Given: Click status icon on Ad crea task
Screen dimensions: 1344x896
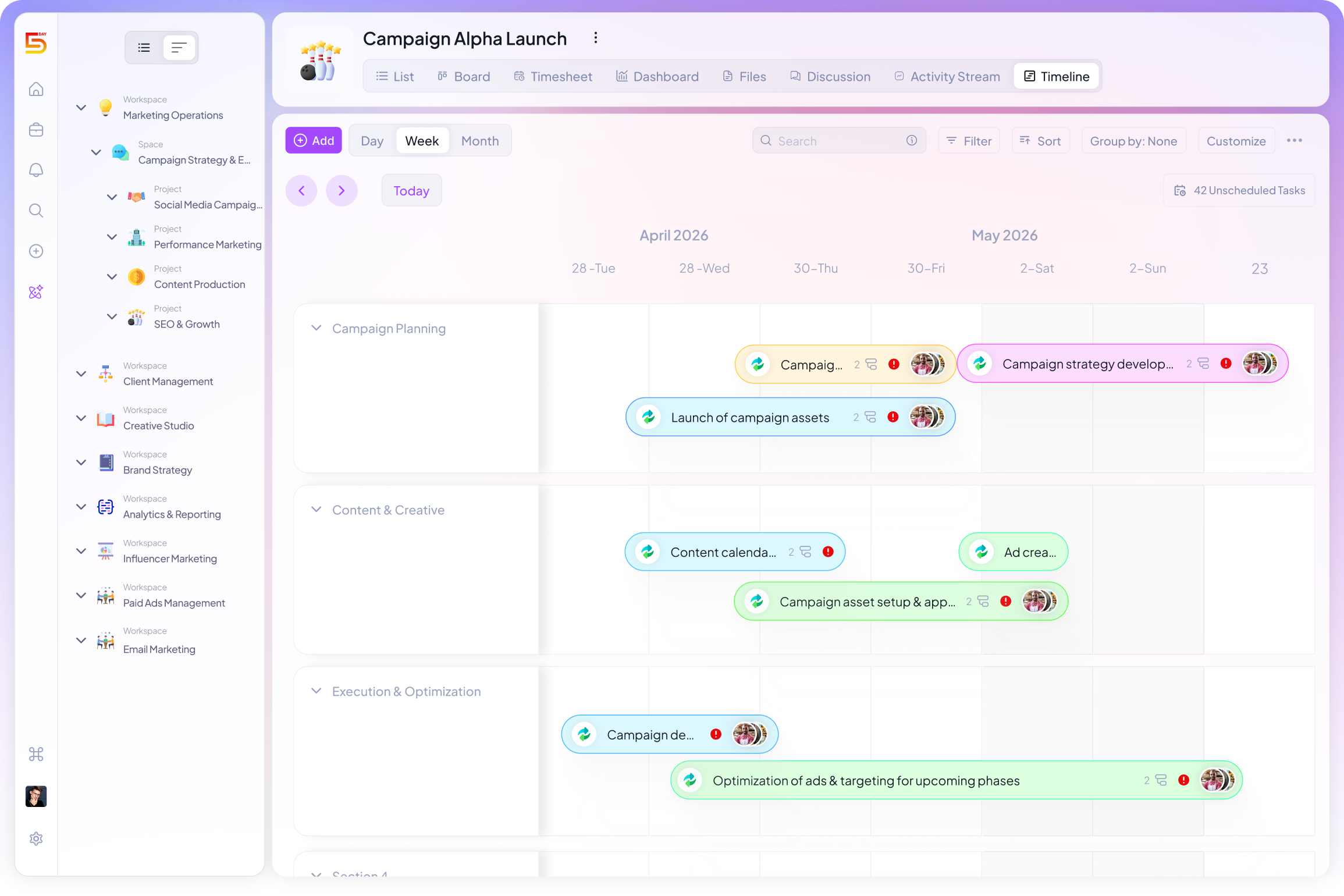Looking at the screenshot, I should pos(982,552).
